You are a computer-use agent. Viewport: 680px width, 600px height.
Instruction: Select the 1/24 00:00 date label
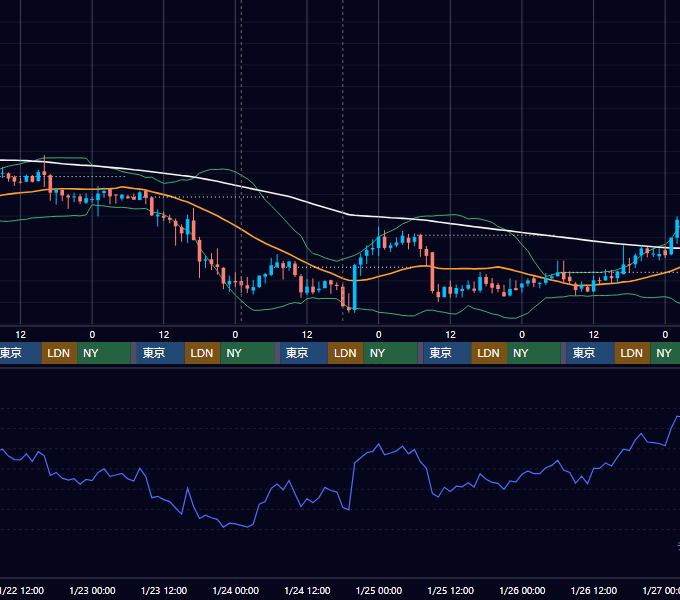point(235,590)
